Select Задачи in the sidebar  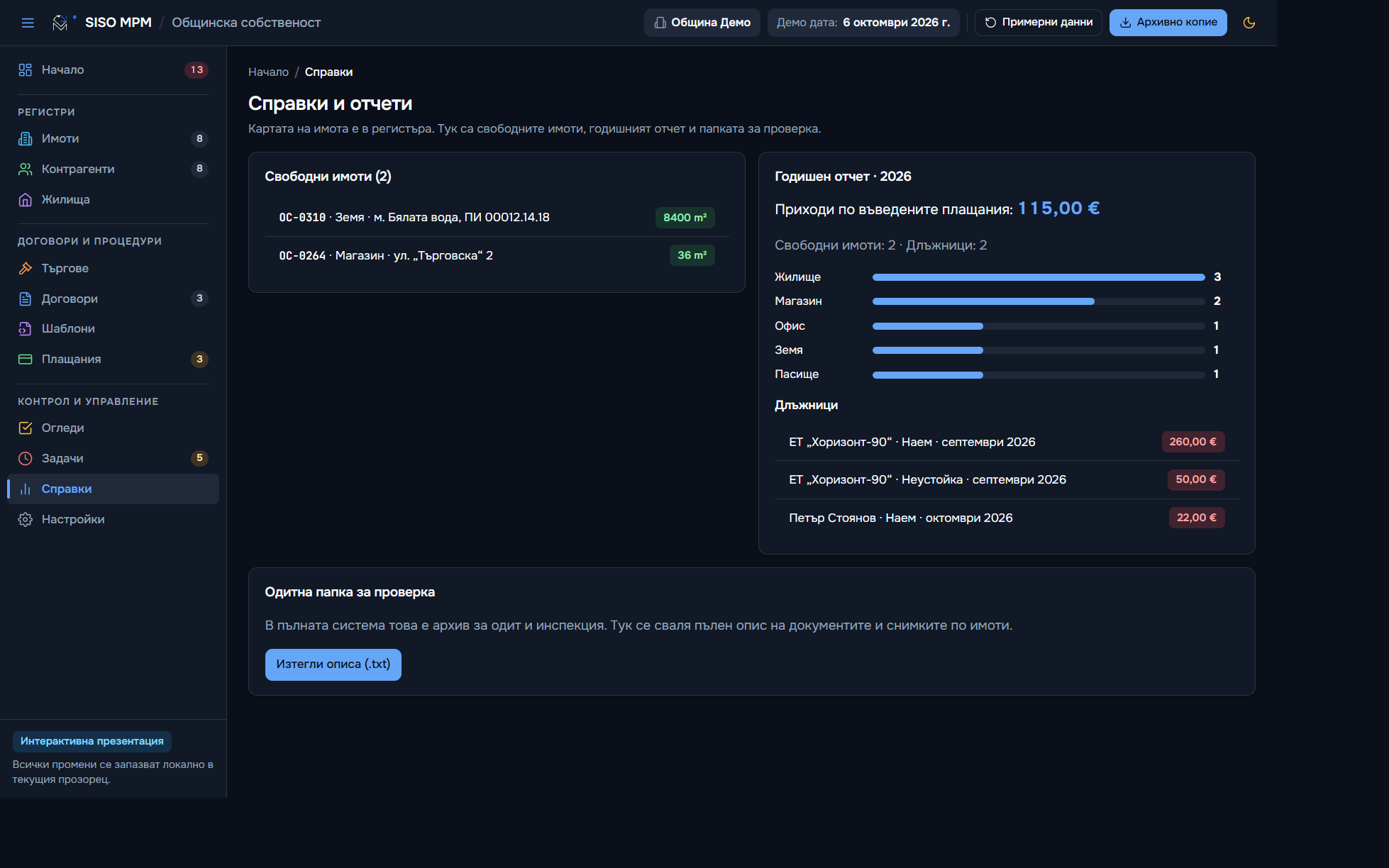113,458
